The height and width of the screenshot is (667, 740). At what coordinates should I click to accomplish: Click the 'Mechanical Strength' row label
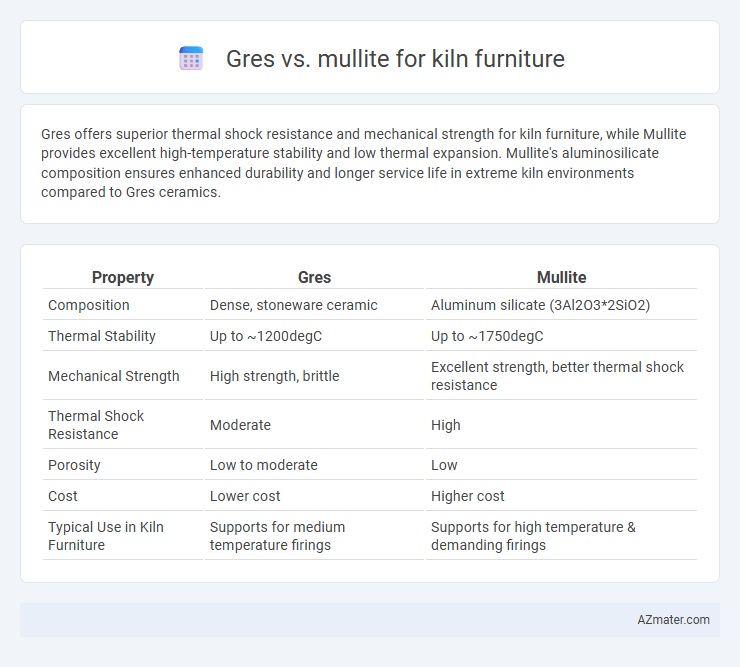114,376
